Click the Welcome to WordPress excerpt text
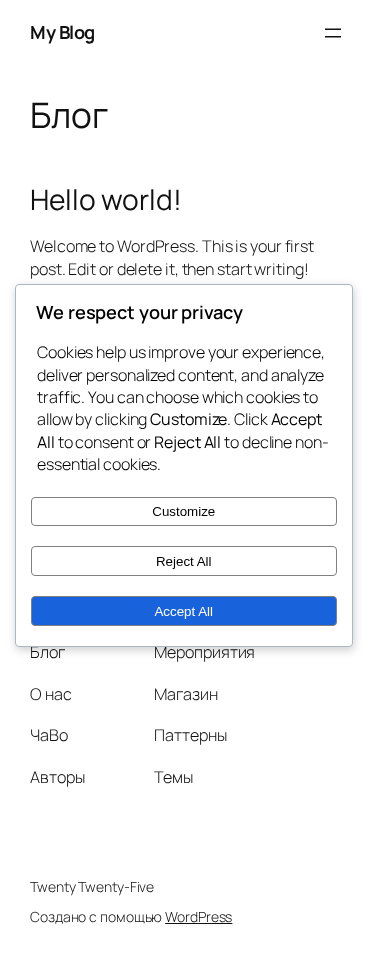The height and width of the screenshot is (956, 375). 172,258
